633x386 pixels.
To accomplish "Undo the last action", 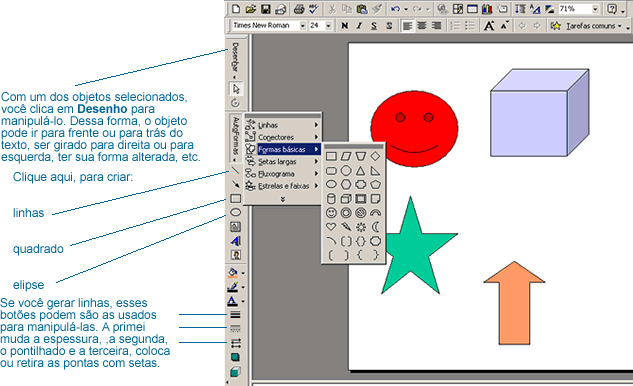I will pyautogui.click(x=396, y=8).
